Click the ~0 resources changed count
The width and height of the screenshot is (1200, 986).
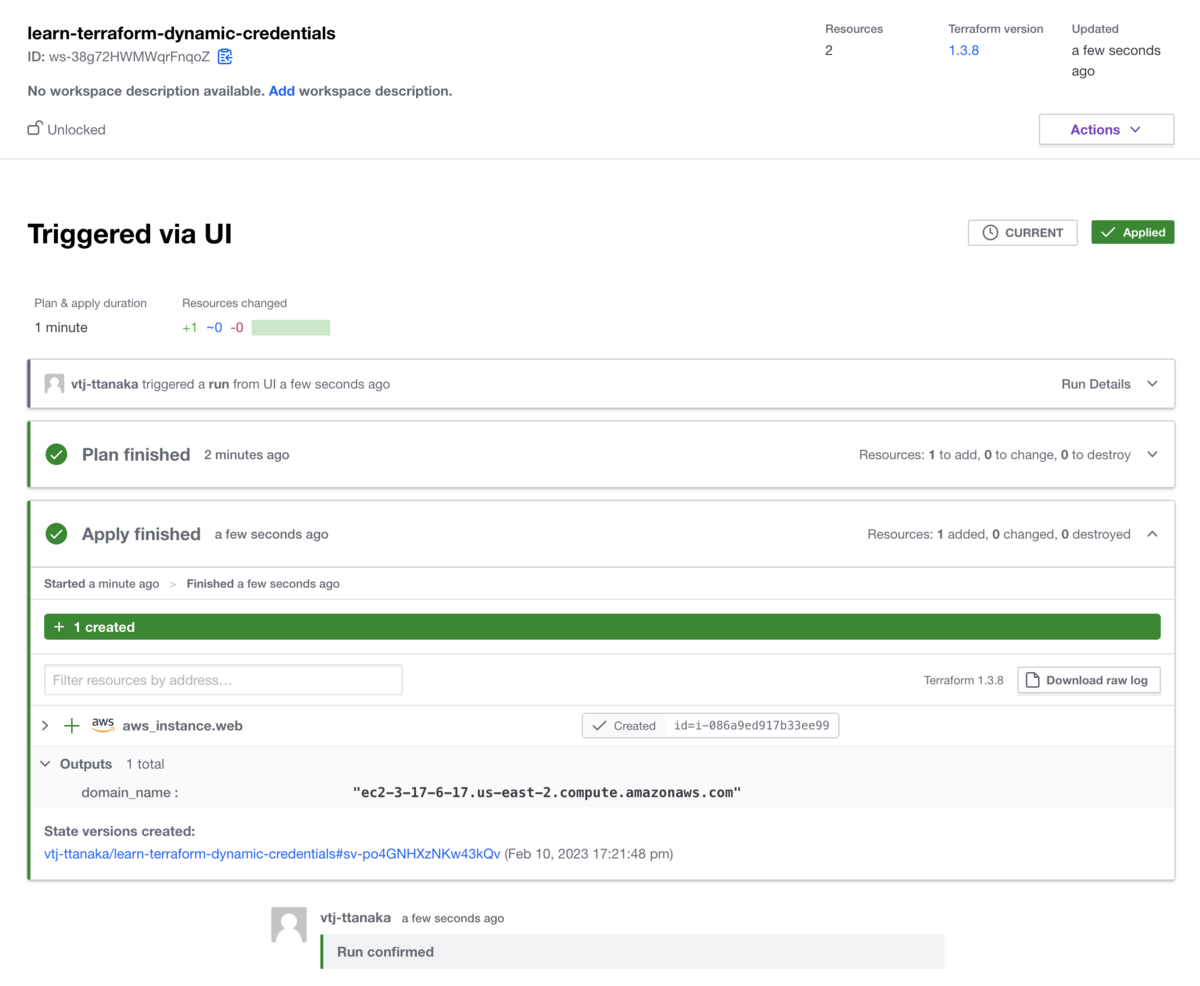click(214, 327)
